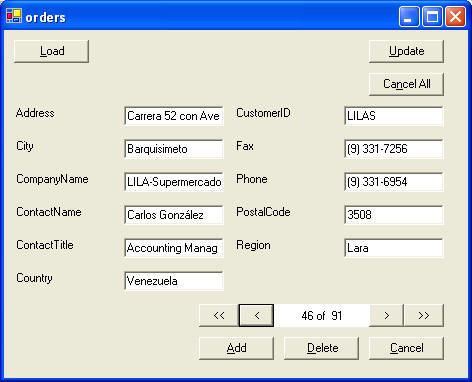The width and height of the screenshot is (472, 382).
Task: Focus the ContactName field with Carlos González
Action: tap(174, 215)
